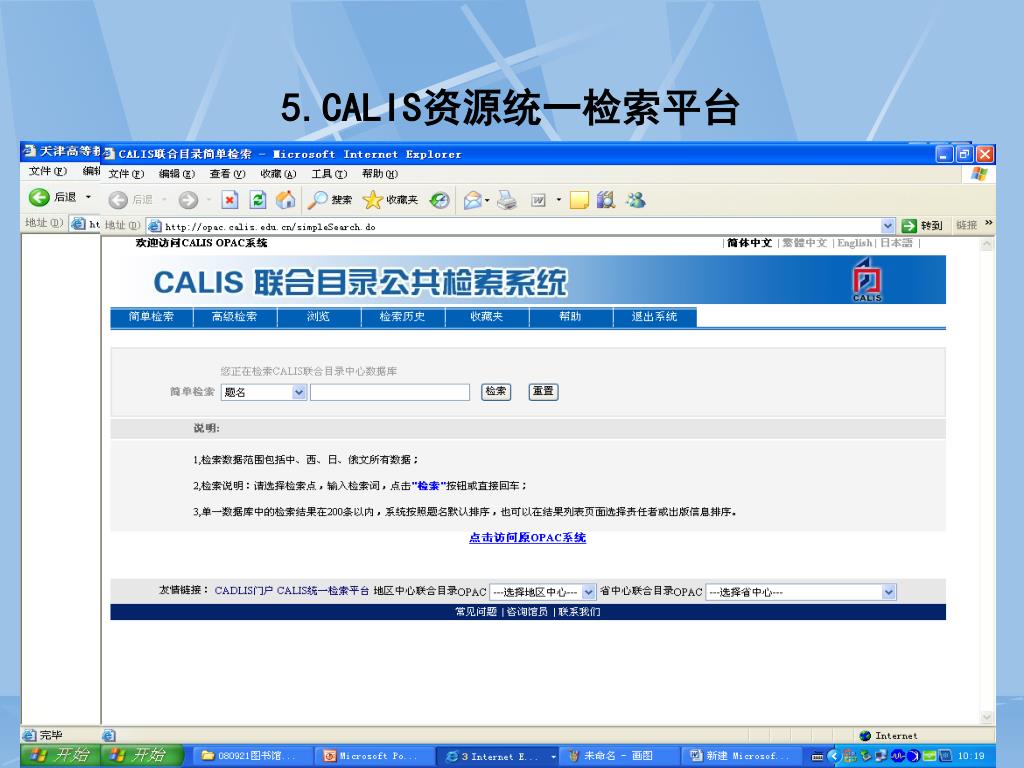
Task: Open the Mail envelope icon
Action: 473,200
